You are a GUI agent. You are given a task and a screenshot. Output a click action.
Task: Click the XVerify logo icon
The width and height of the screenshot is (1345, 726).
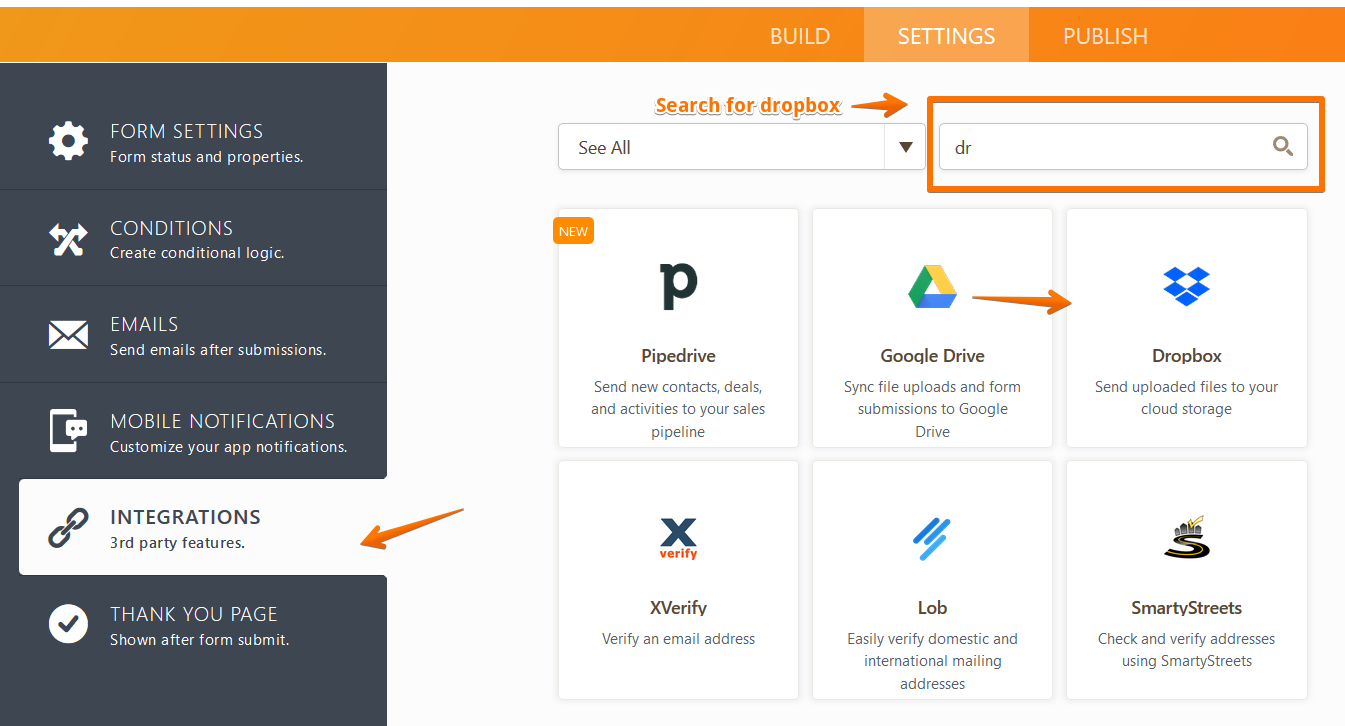coord(678,538)
